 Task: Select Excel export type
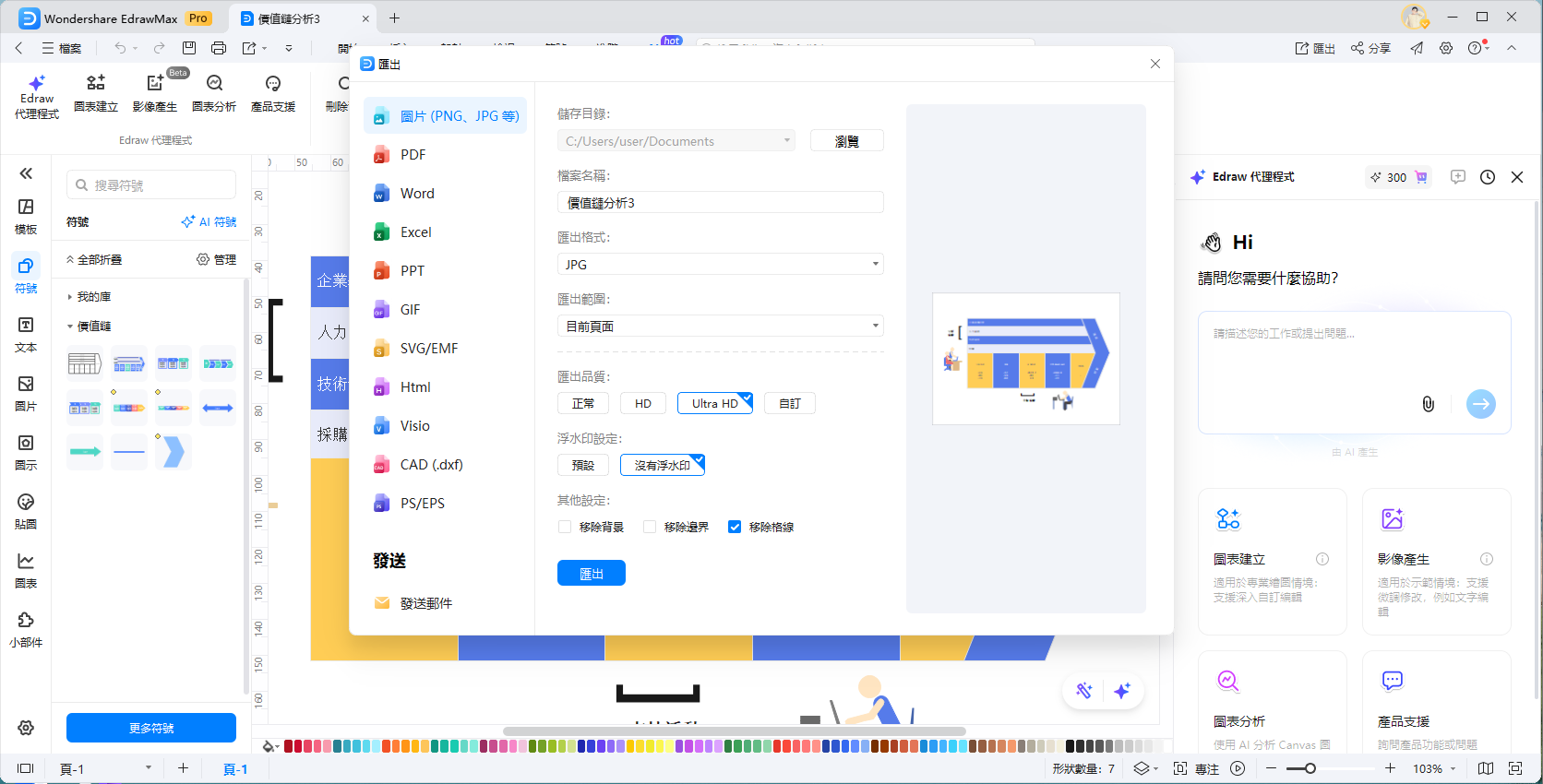tap(446, 232)
